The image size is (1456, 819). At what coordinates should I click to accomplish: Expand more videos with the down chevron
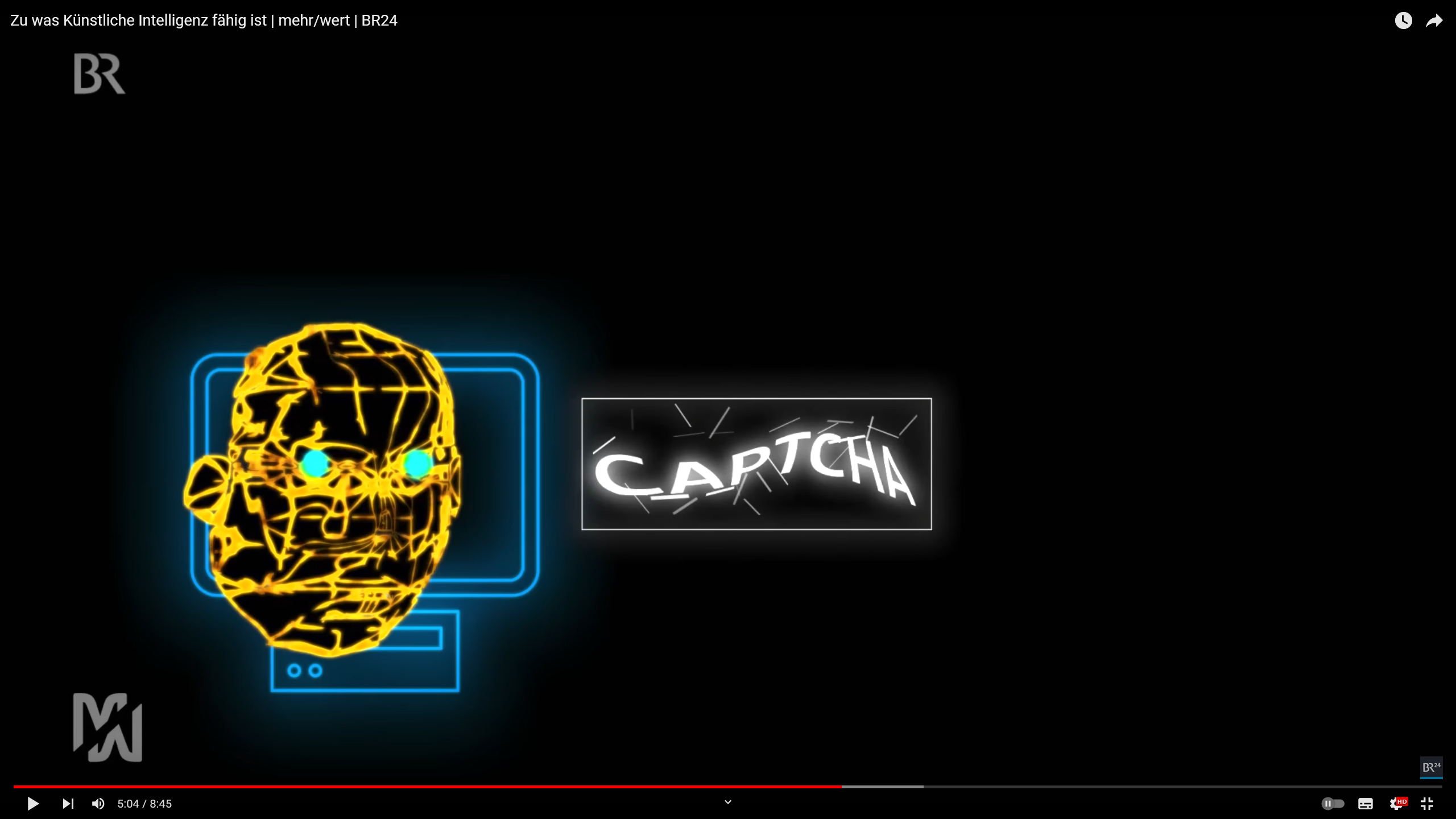[x=727, y=802]
